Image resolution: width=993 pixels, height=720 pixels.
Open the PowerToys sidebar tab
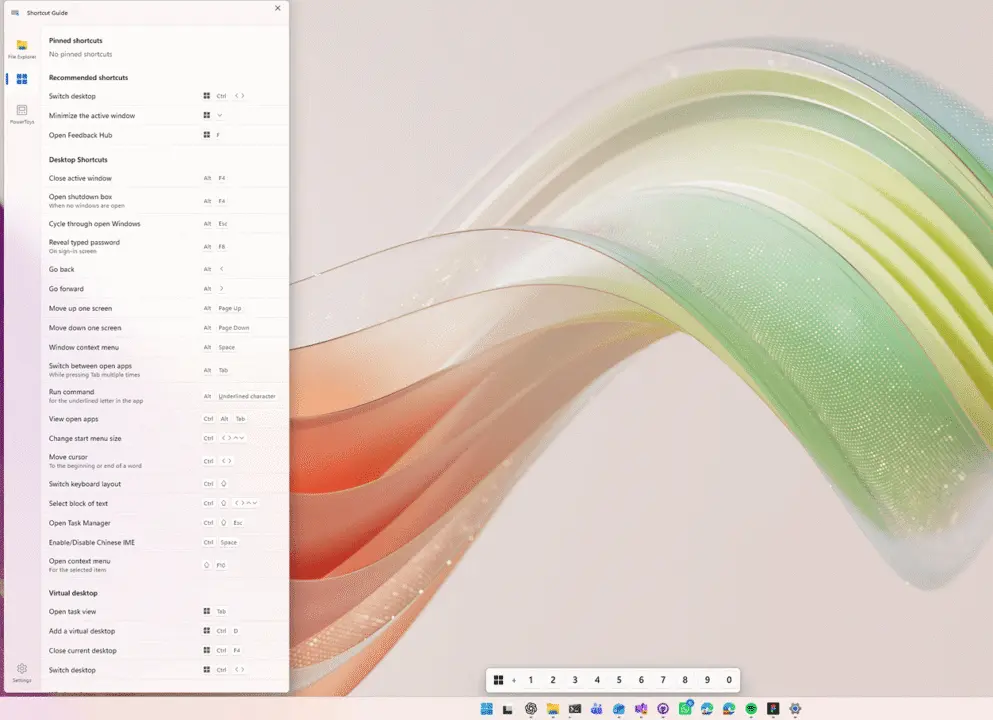pos(22,114)
